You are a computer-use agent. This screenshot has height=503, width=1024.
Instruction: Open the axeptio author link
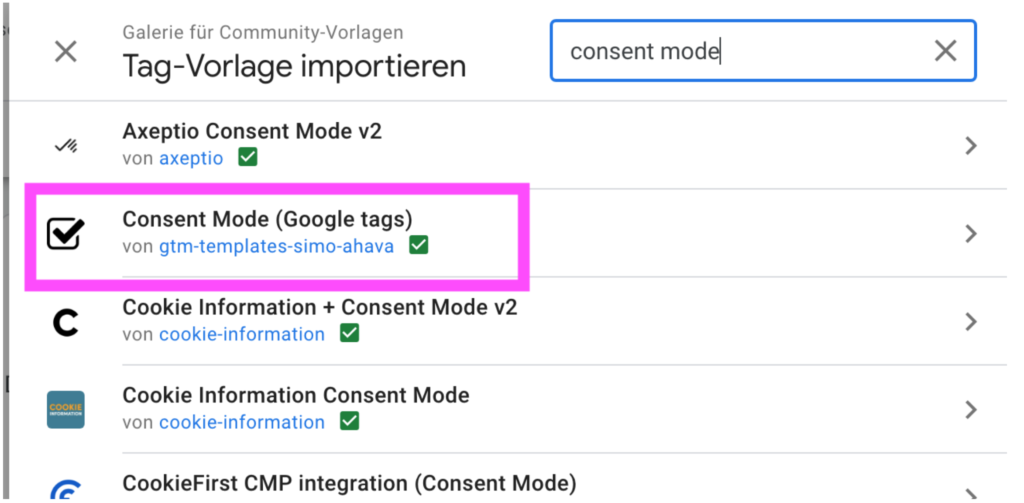pos(191,158)
